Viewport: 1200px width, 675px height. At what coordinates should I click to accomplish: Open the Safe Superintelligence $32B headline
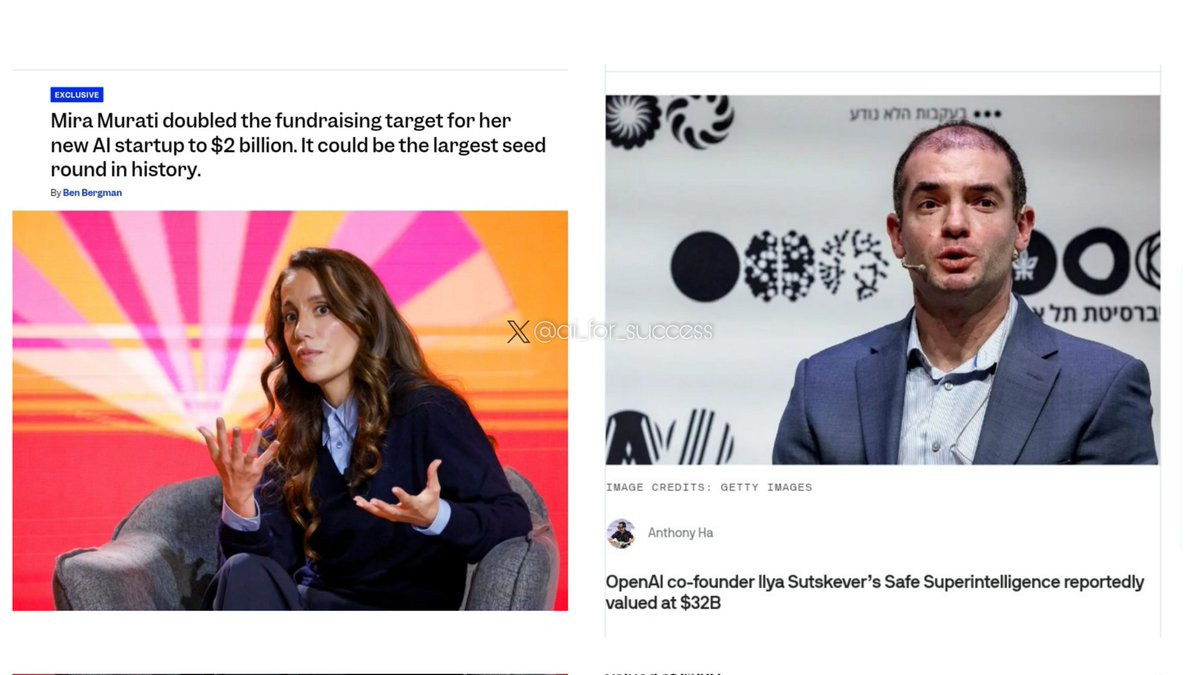875,592
